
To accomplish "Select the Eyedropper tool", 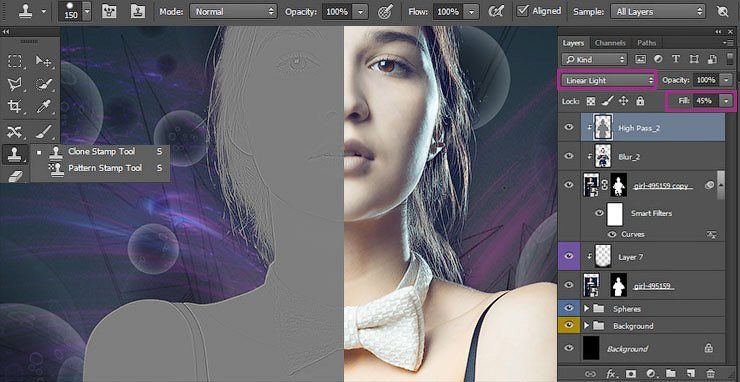I will (x=43, y=107).
